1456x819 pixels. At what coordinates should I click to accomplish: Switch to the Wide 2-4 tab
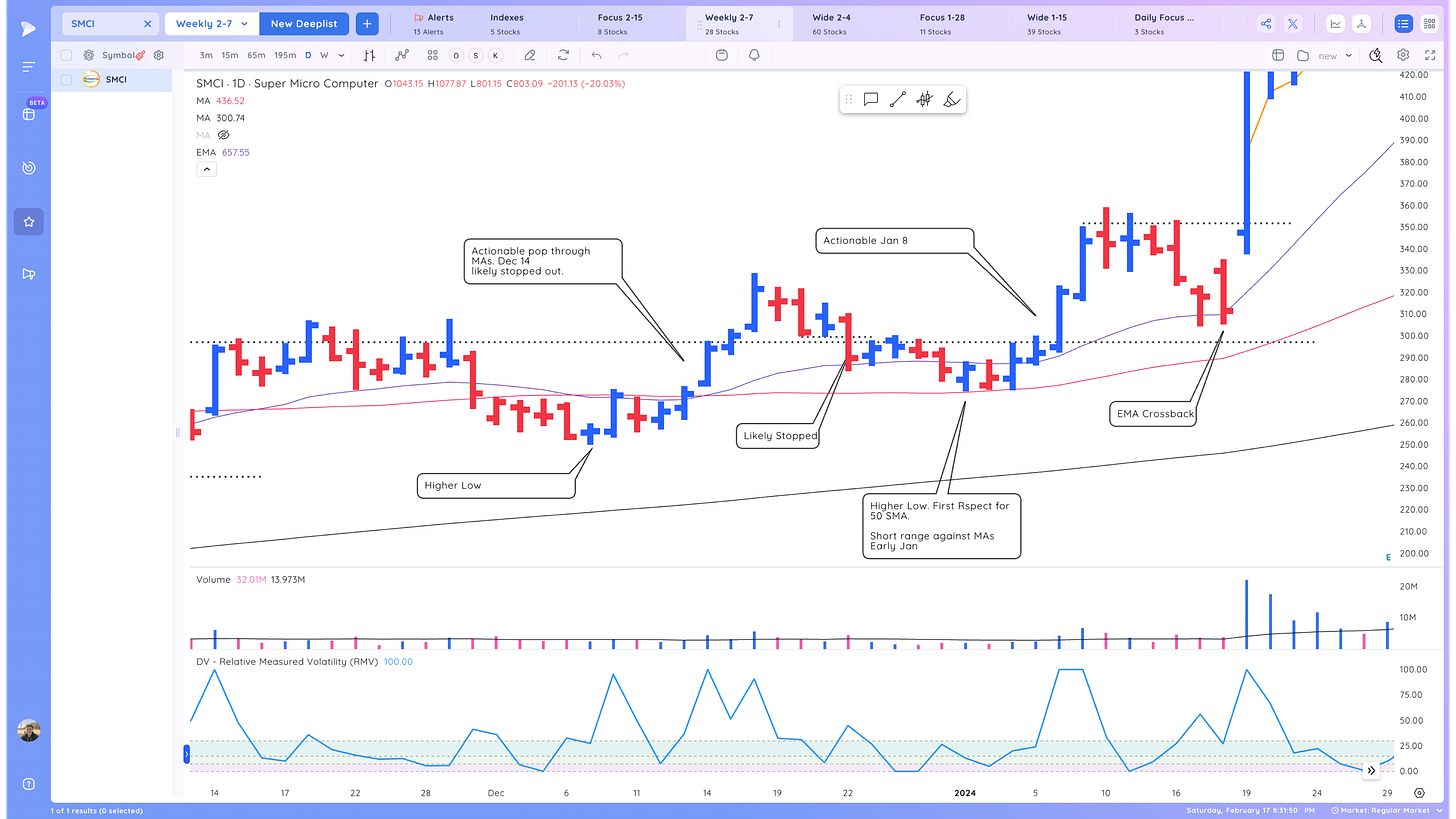pos(830,24)
